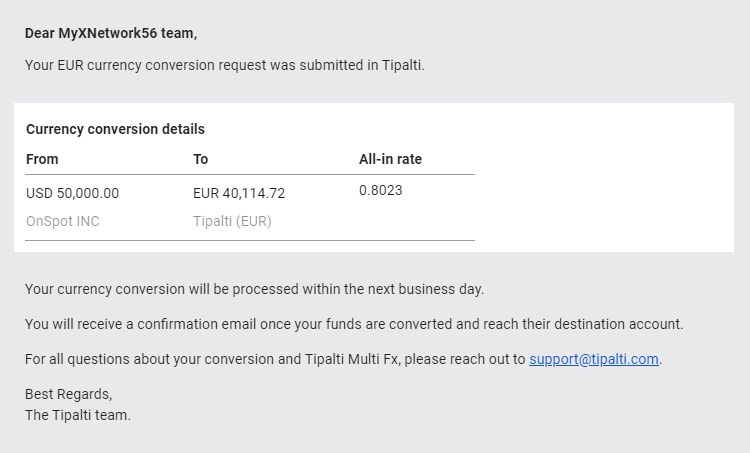The image size is (750, 453).
Task: Click the USD 50,000.00 amount
Action: pos(72,193)
